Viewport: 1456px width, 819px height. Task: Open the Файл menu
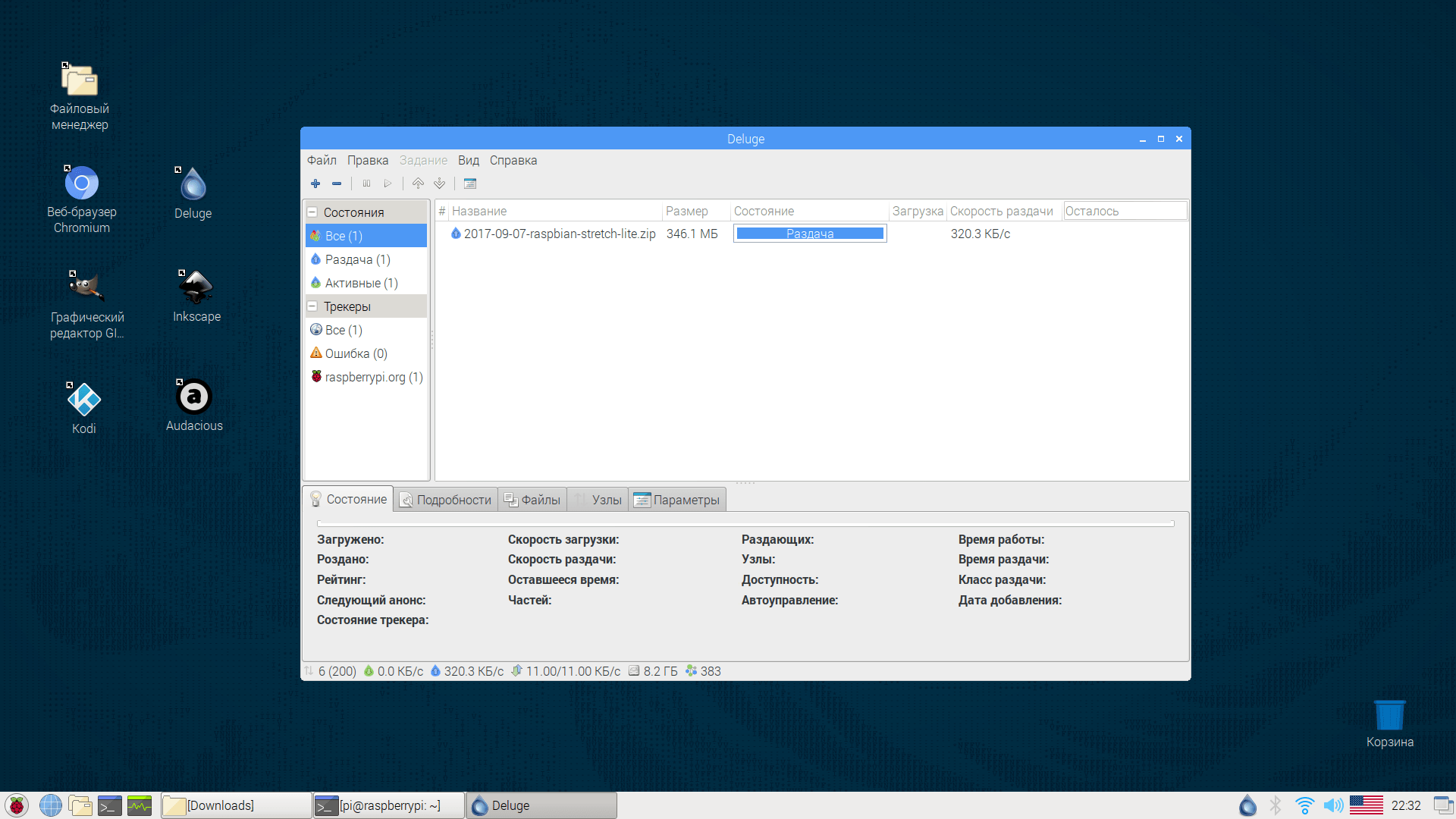322,161
